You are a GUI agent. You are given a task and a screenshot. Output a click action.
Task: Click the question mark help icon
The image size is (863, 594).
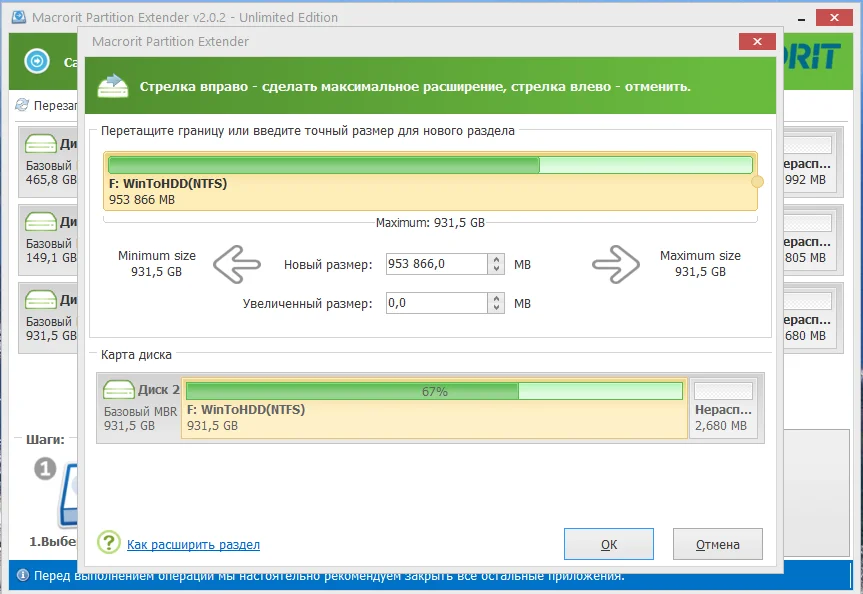pos(109,542)
